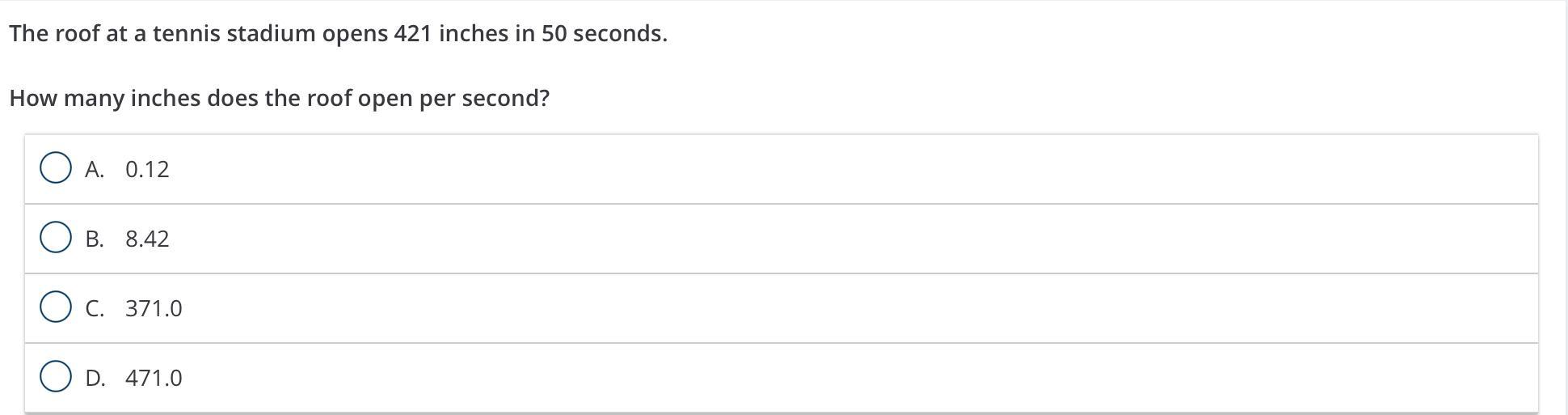Image resolution: width=1568 pixels, height=415 pixels.
Task: Click the "D." option letter label
Action: [x=95, y=378]
